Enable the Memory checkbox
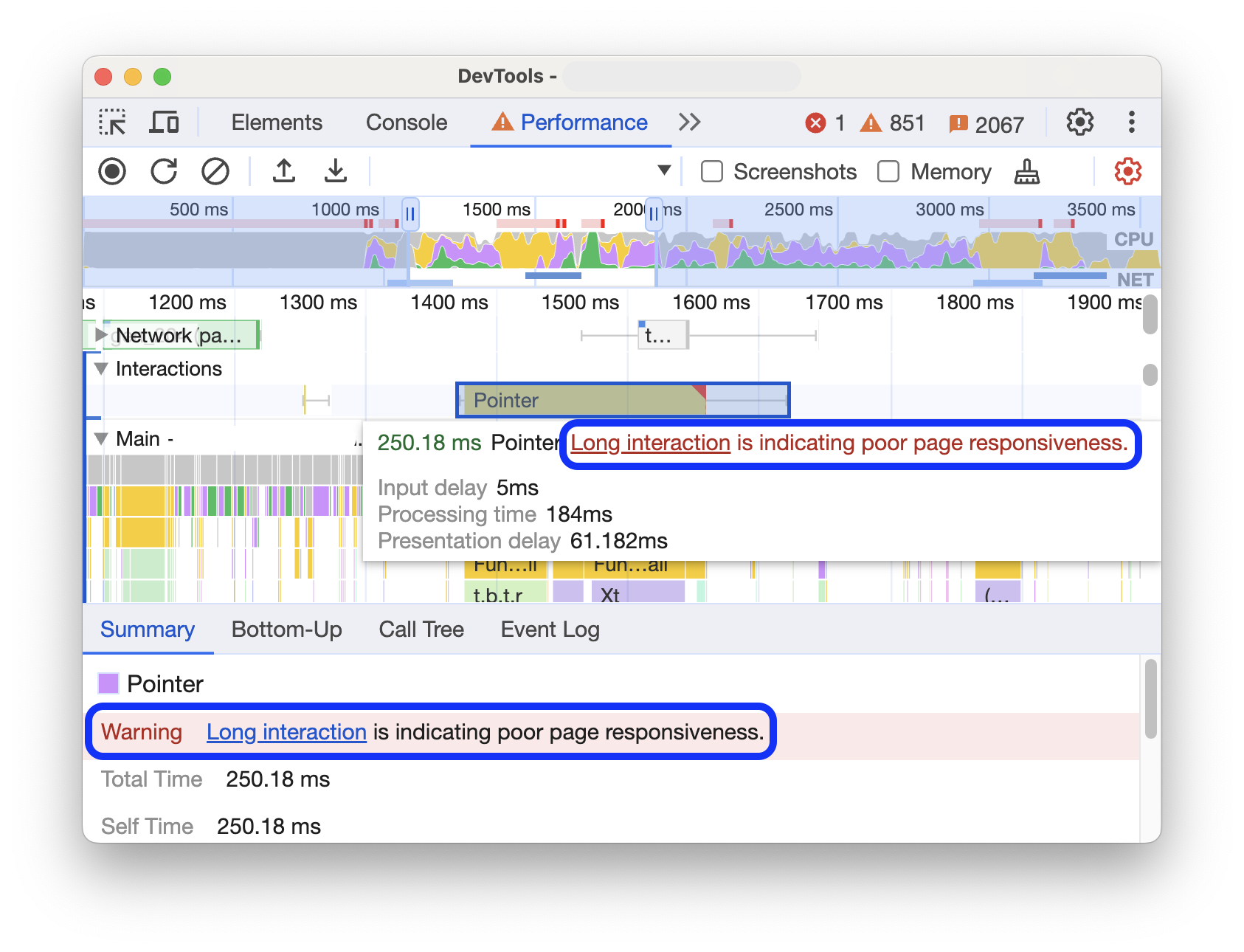1244x952 pixels. coord(888,171)
